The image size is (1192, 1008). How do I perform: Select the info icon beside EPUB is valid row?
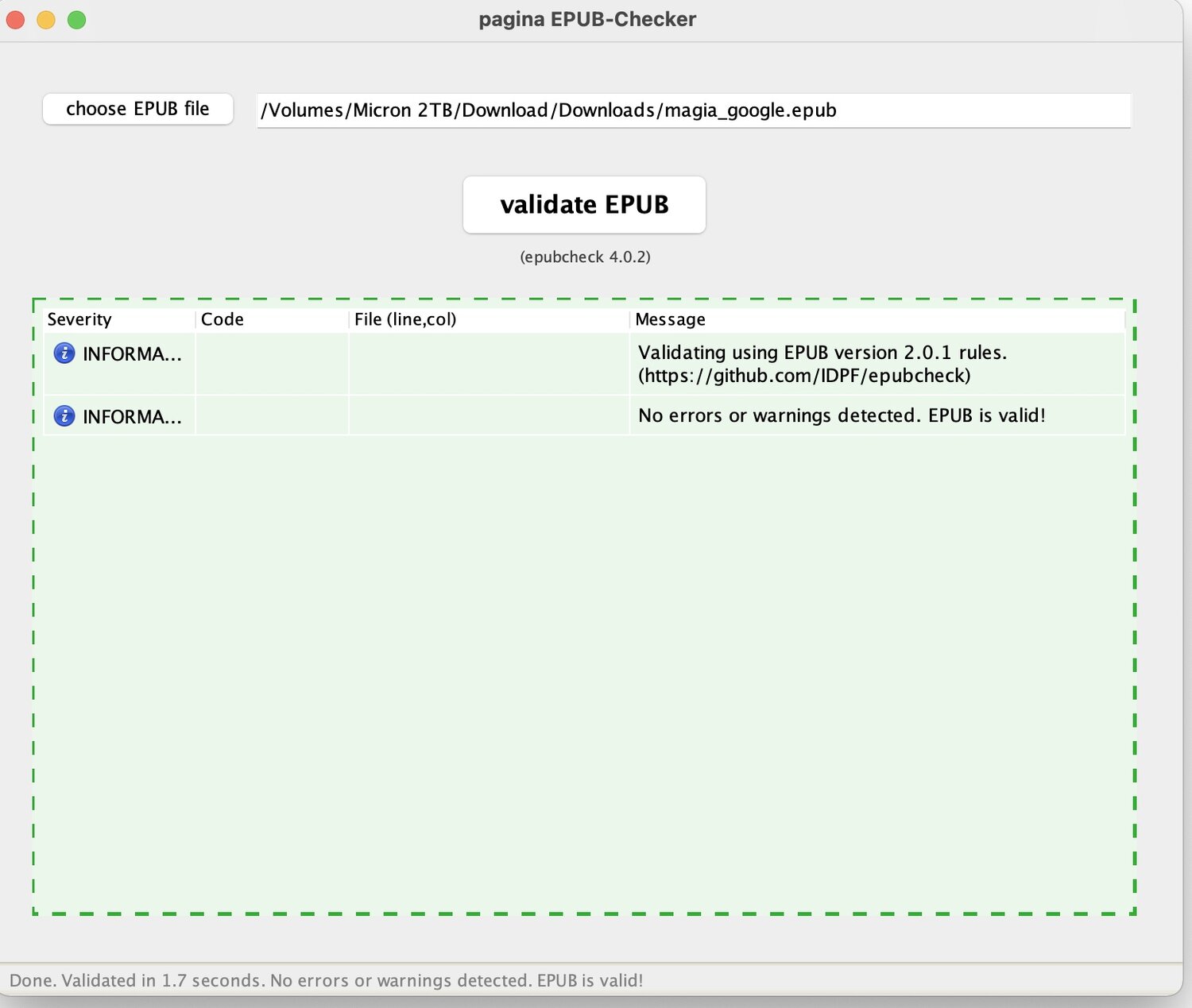point(64,415)
